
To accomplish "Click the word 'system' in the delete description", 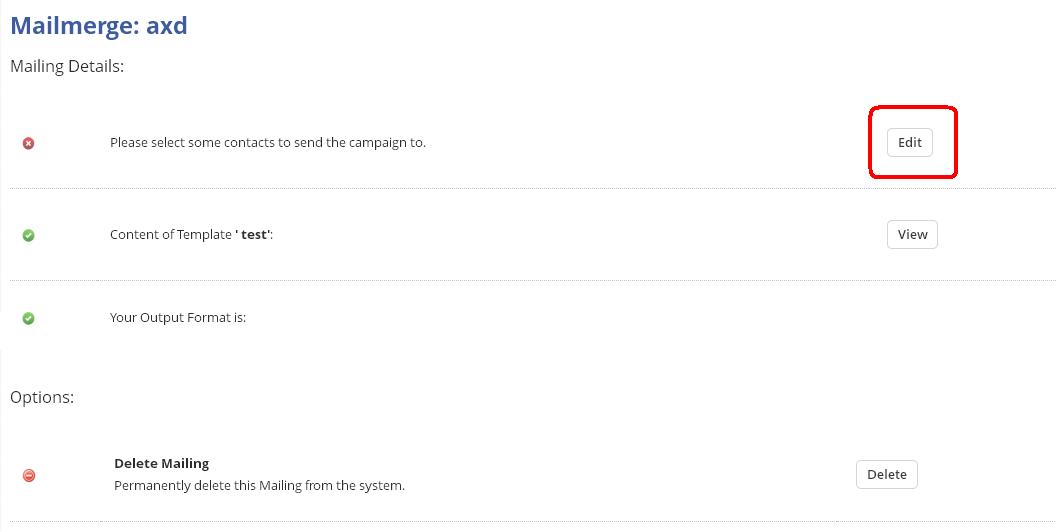I will point(385,485).
